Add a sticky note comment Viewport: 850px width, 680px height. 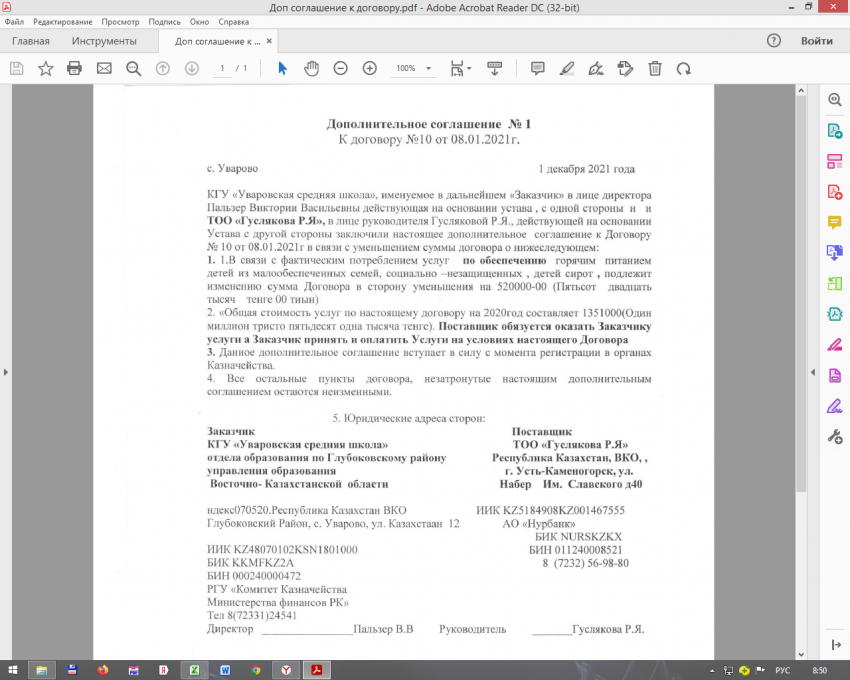tap(537, 68)
